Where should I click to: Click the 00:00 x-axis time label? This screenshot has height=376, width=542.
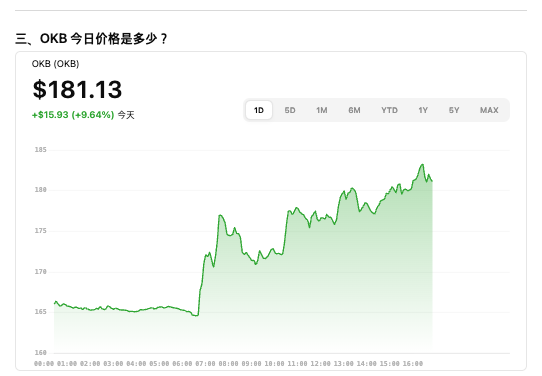44,364
